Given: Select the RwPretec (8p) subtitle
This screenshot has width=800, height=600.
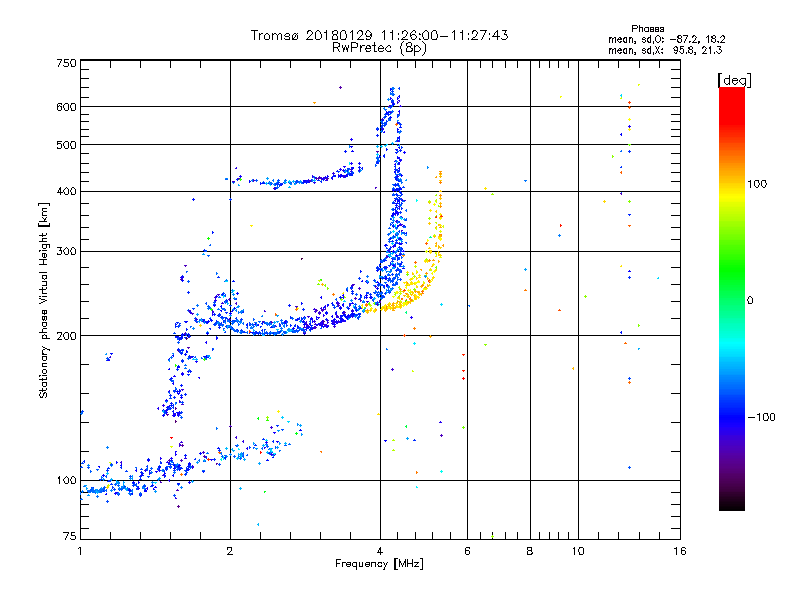Looking at the screenshot, I should tap(379, 48).
